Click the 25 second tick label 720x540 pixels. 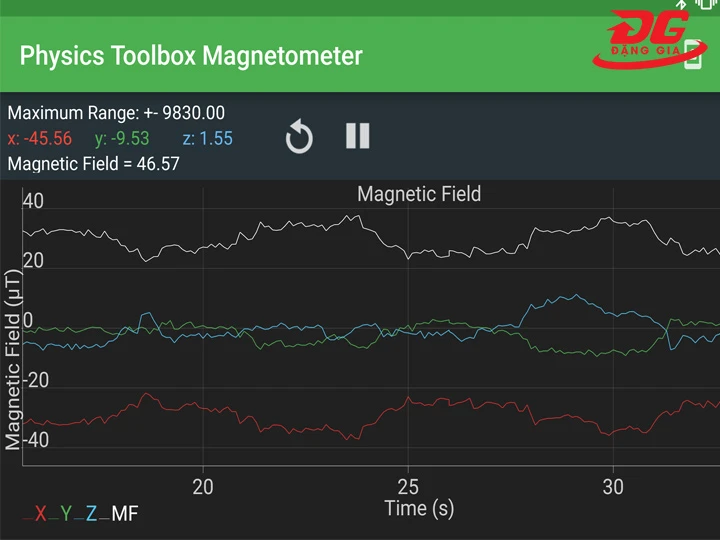click(408, 486)
